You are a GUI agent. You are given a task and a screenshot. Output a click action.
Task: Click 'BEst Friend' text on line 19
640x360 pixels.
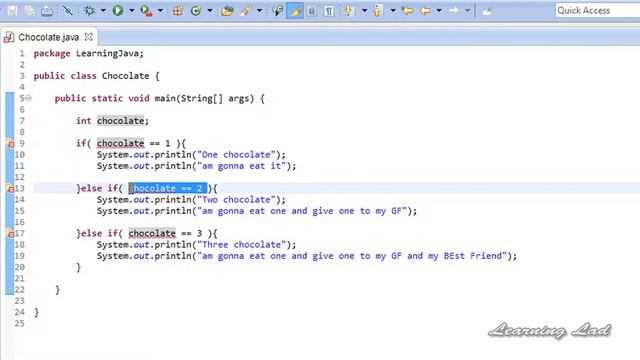[473, 256]
